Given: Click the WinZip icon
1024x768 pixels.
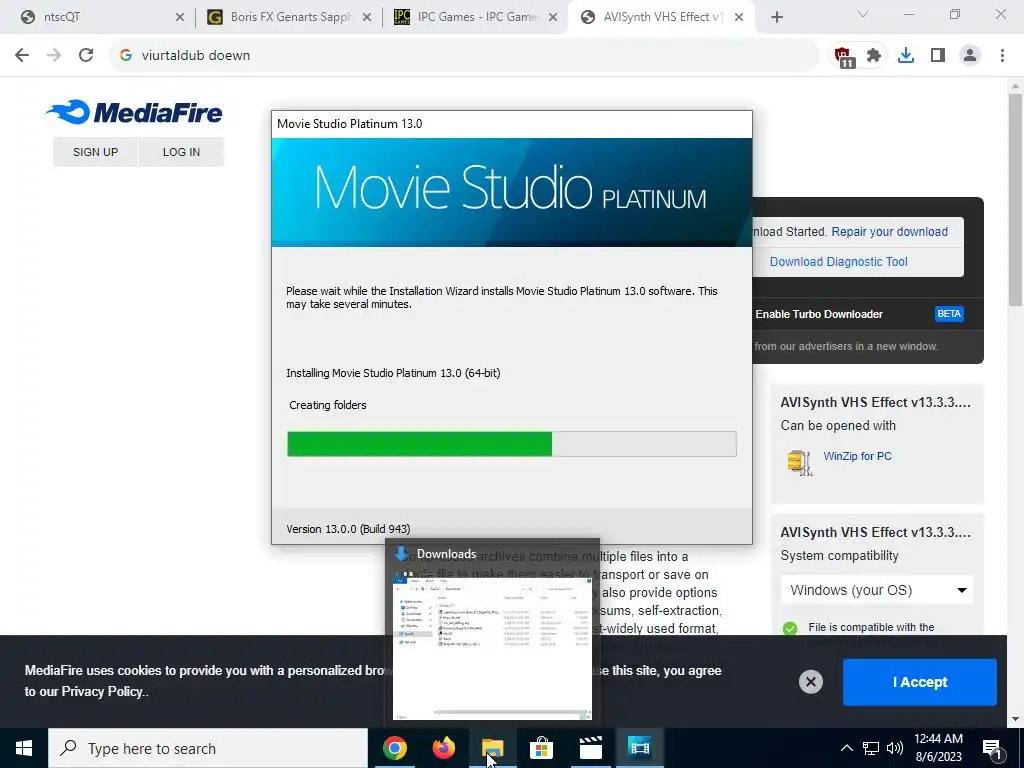Looking at the screenshot, I should pos(800,462).
